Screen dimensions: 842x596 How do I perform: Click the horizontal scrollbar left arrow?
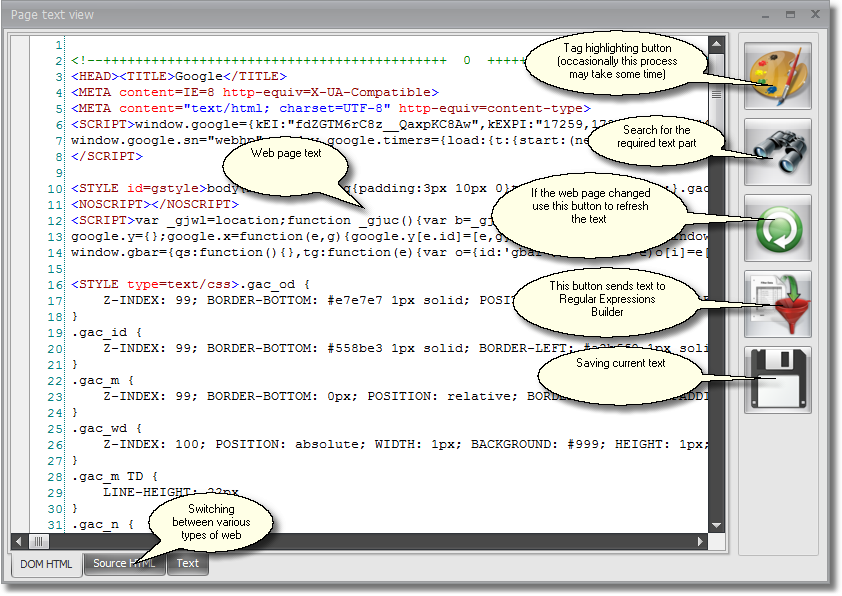pos(18,541)
